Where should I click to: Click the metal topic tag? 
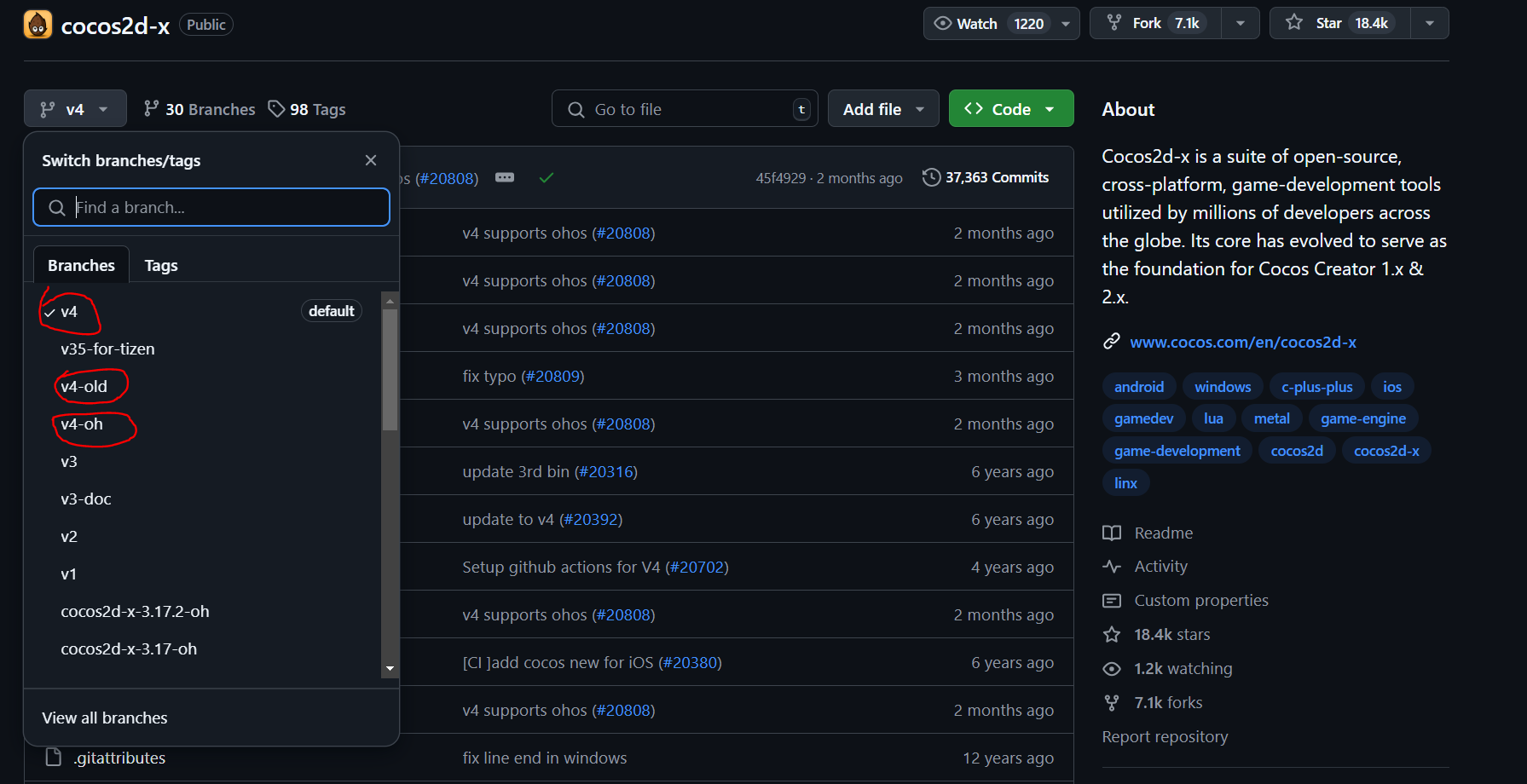pyautogui.click(x=1272, y=418)
